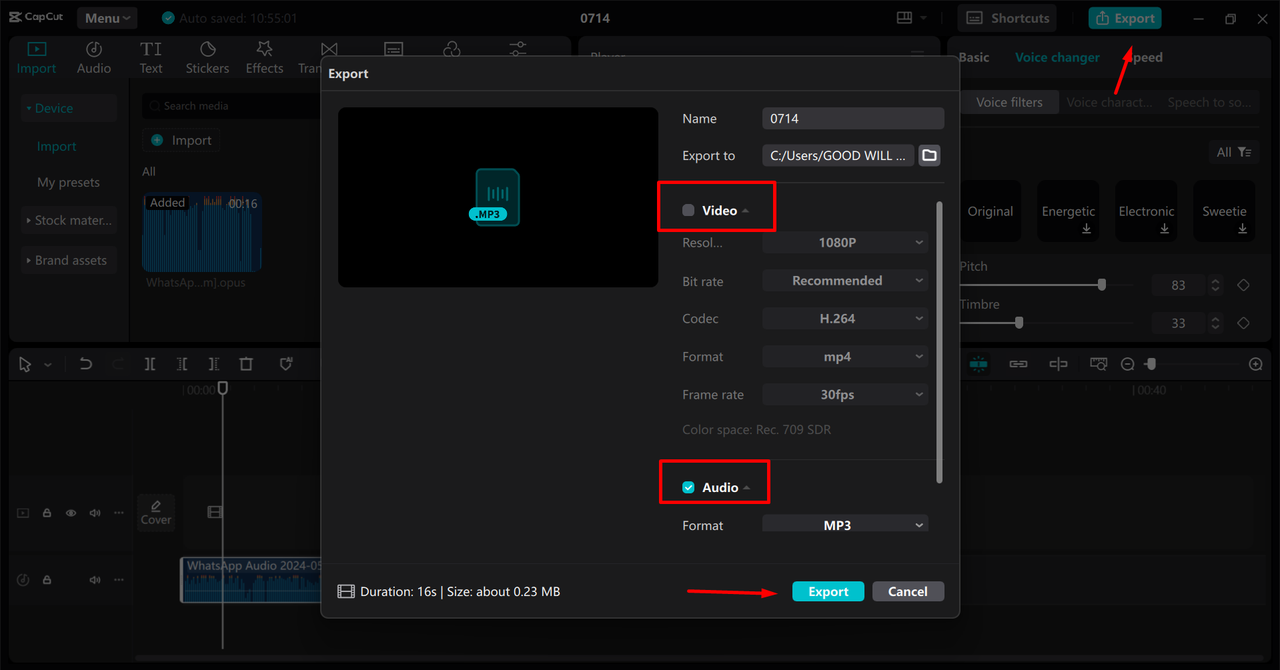Click the Name field containing 0714

click(853, 118)
